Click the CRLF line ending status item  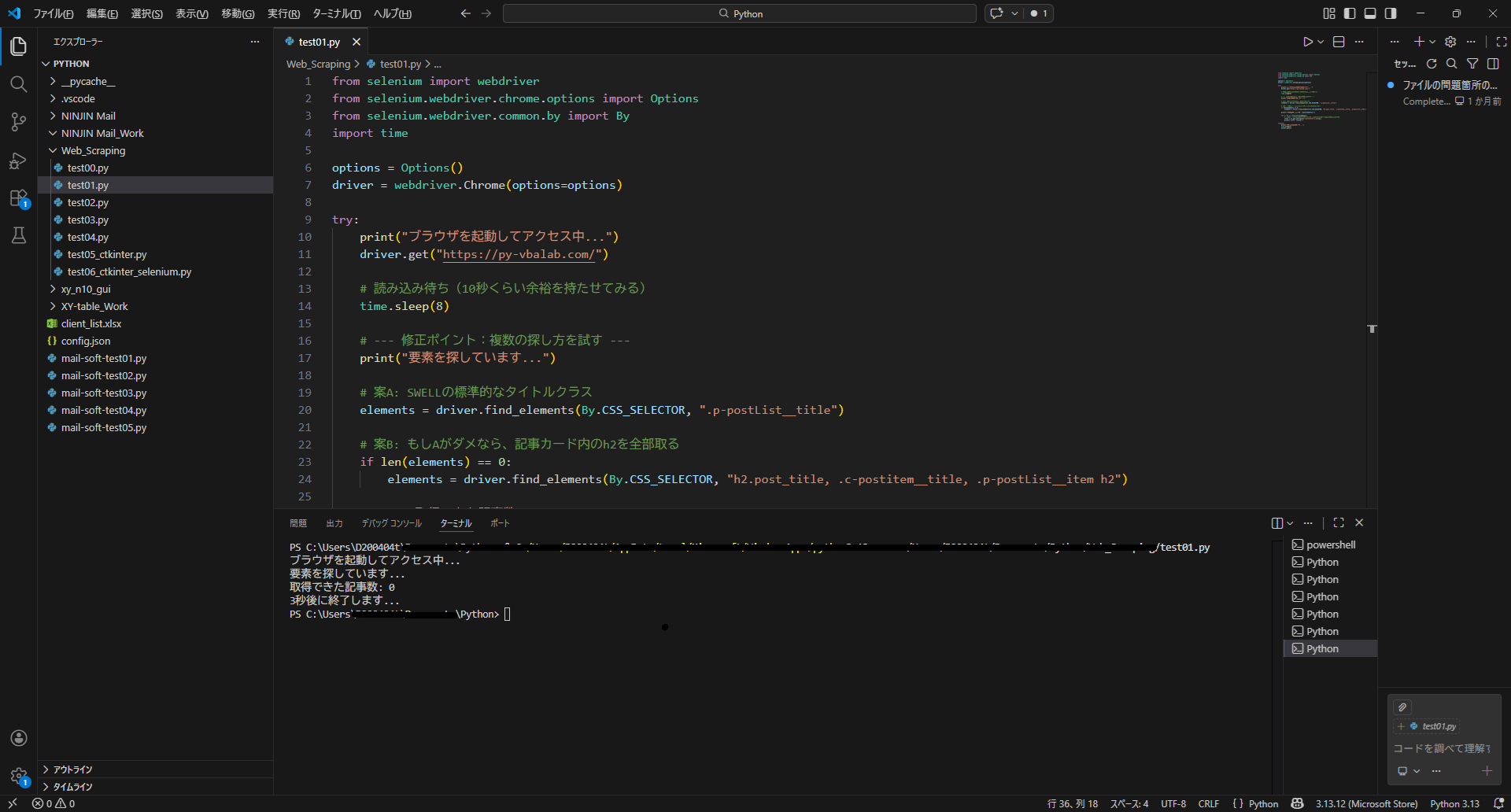[1208, 803]
